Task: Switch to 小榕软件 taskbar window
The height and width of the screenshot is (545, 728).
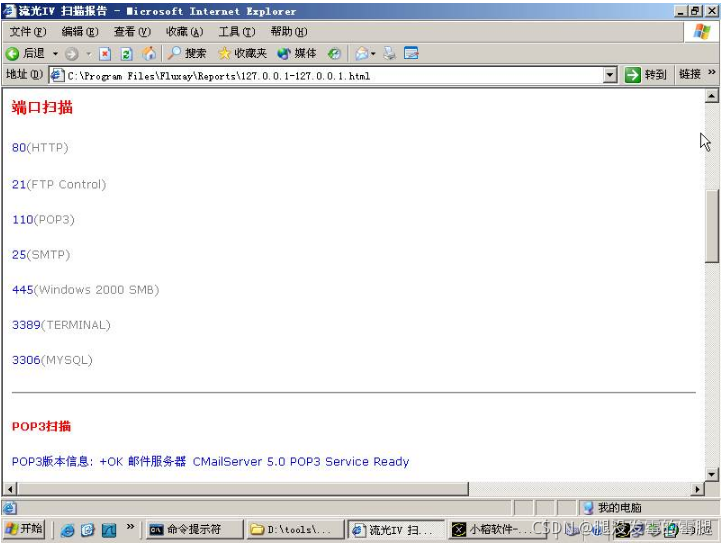Action: (x=496, y=529)
